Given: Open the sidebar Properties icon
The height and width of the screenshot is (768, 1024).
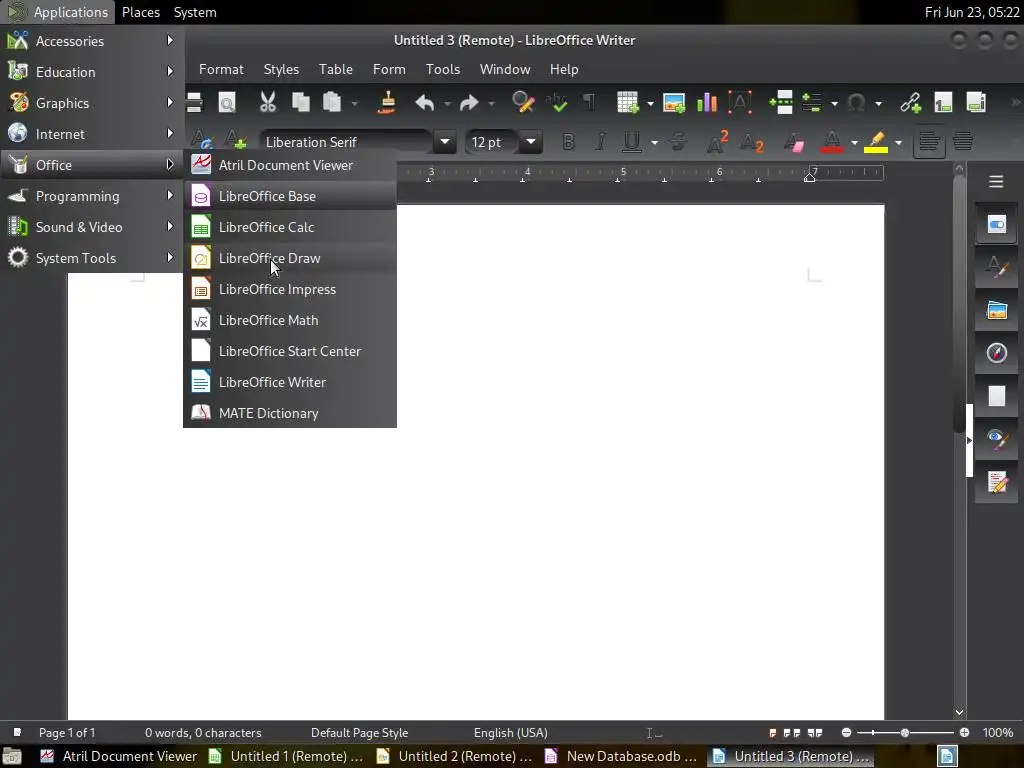Looking at the screenshot, I should tap(996, 225).
